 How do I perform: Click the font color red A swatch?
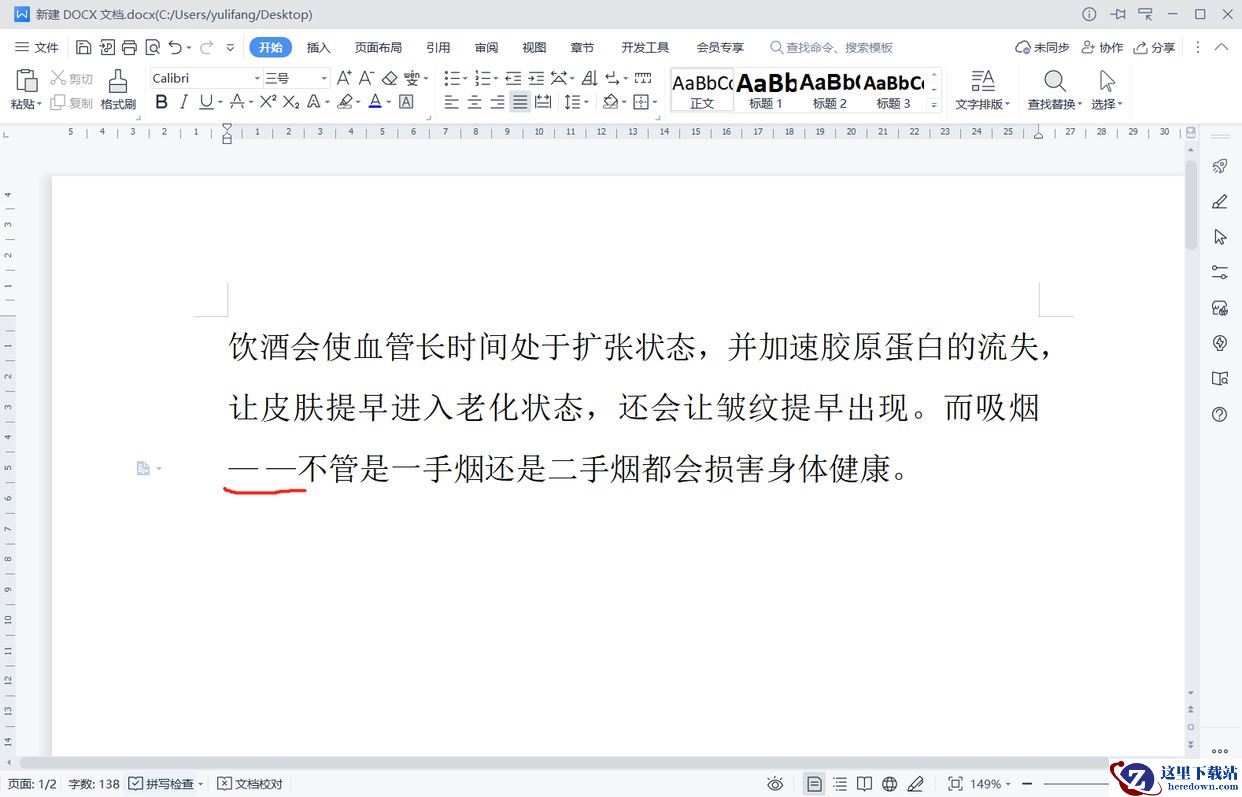[374, 102]
